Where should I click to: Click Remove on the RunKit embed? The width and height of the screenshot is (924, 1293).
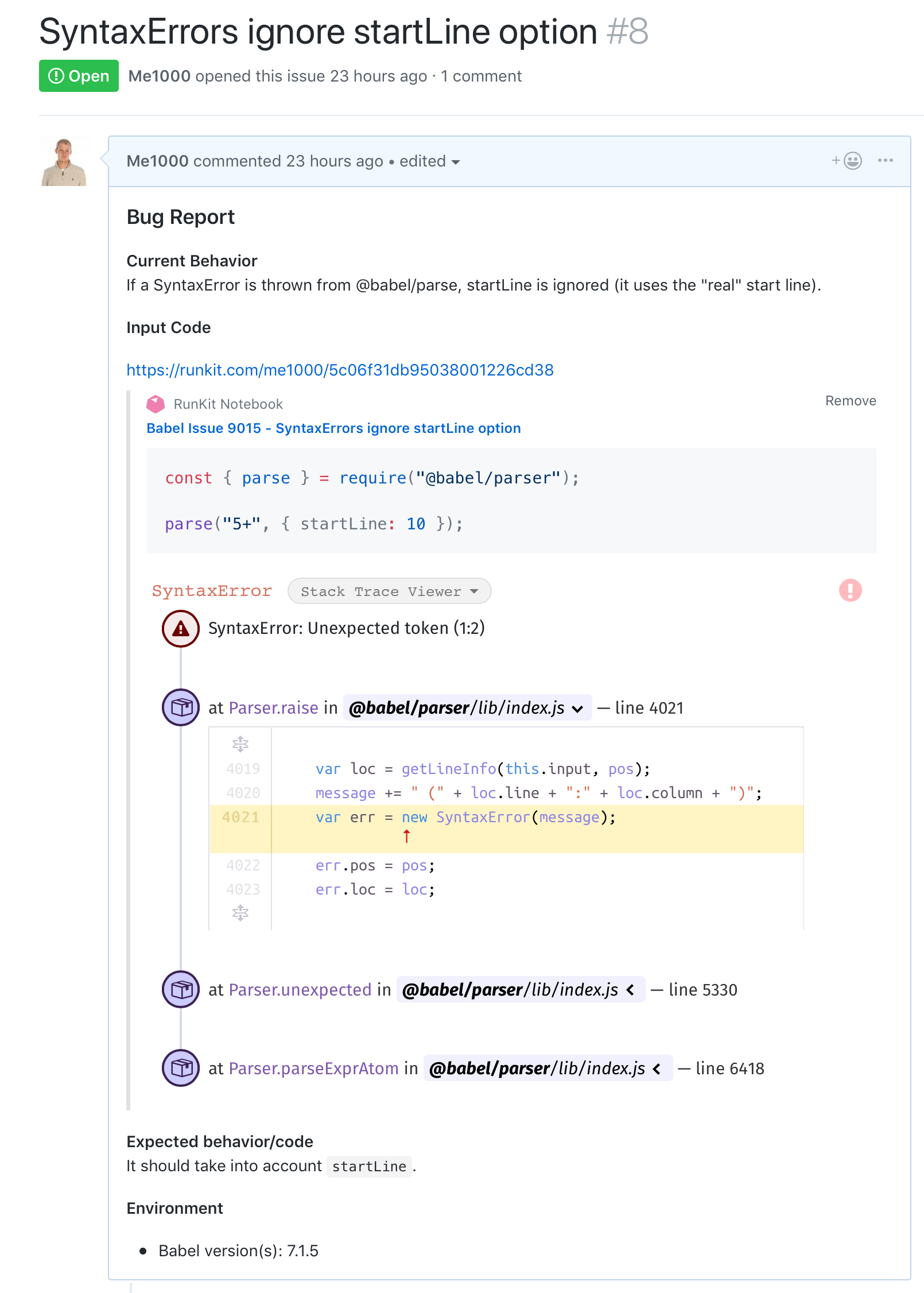850,401
